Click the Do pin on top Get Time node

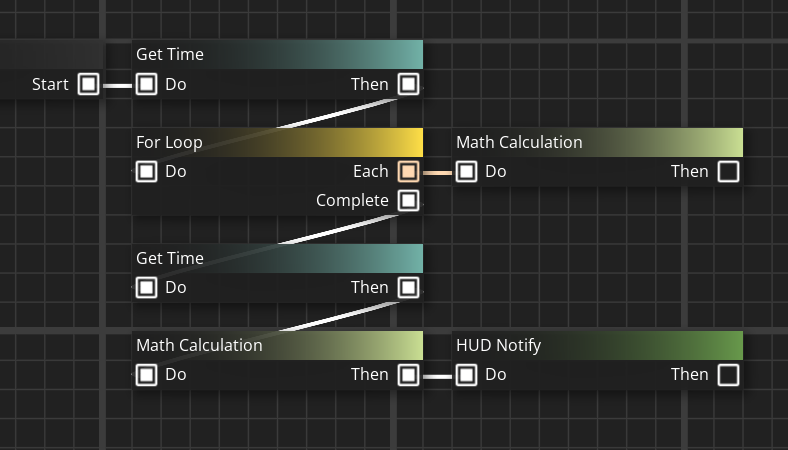click(x=146, y=84)
